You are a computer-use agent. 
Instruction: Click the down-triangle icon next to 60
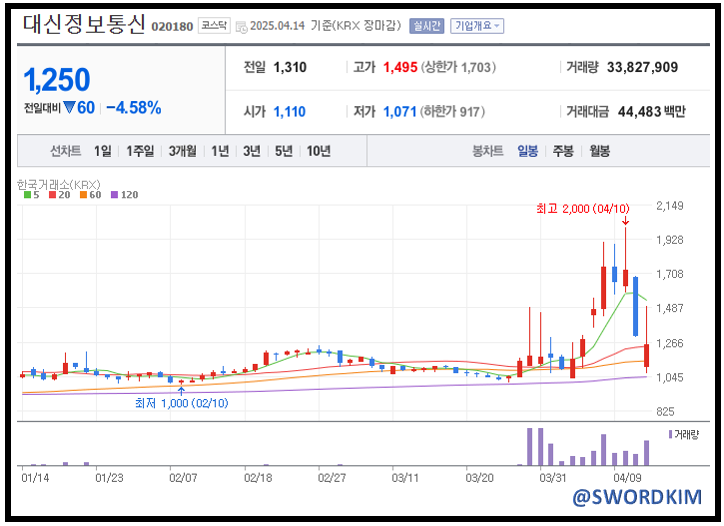pyautogui.click(x=69, y=108)
